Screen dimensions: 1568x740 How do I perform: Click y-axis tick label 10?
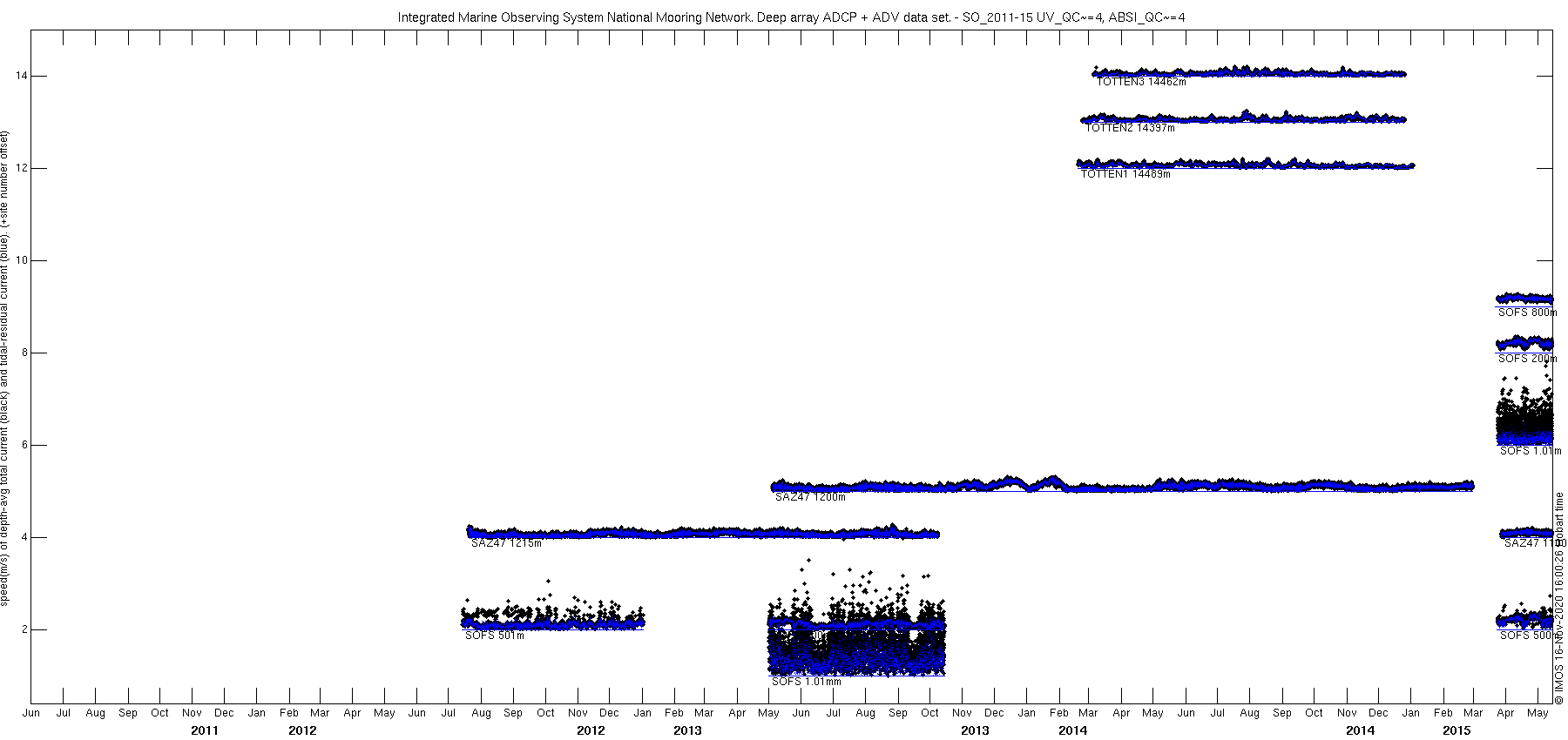click(x=20, y=260)
